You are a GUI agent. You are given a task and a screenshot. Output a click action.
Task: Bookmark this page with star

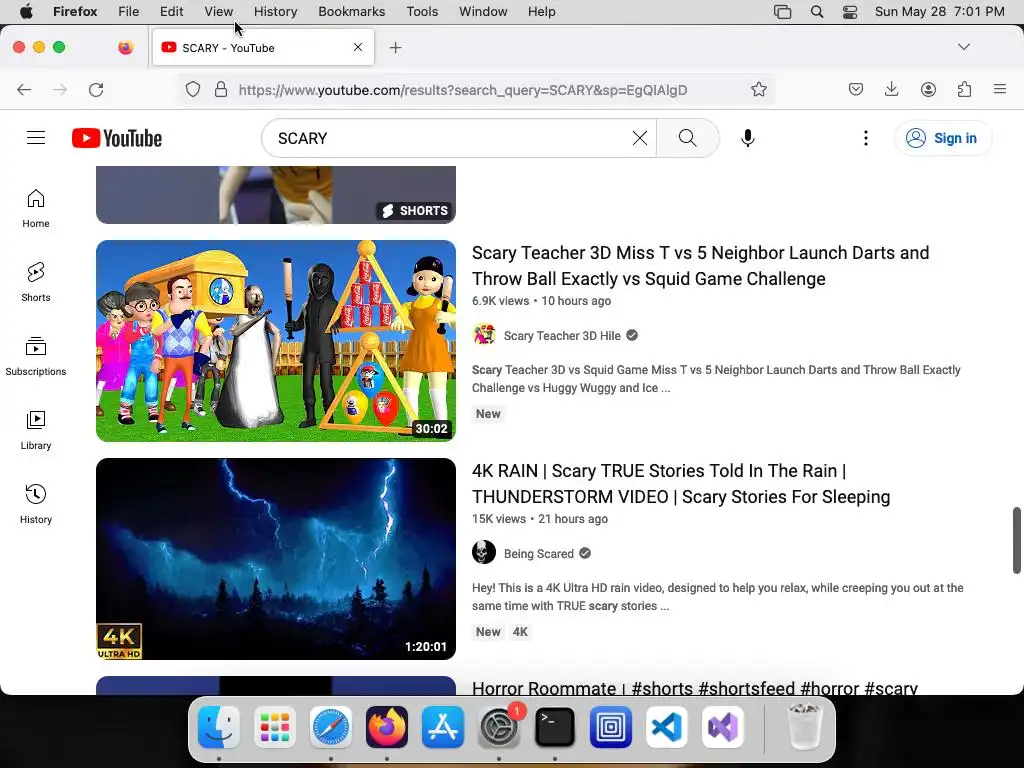tap(758, 89)
